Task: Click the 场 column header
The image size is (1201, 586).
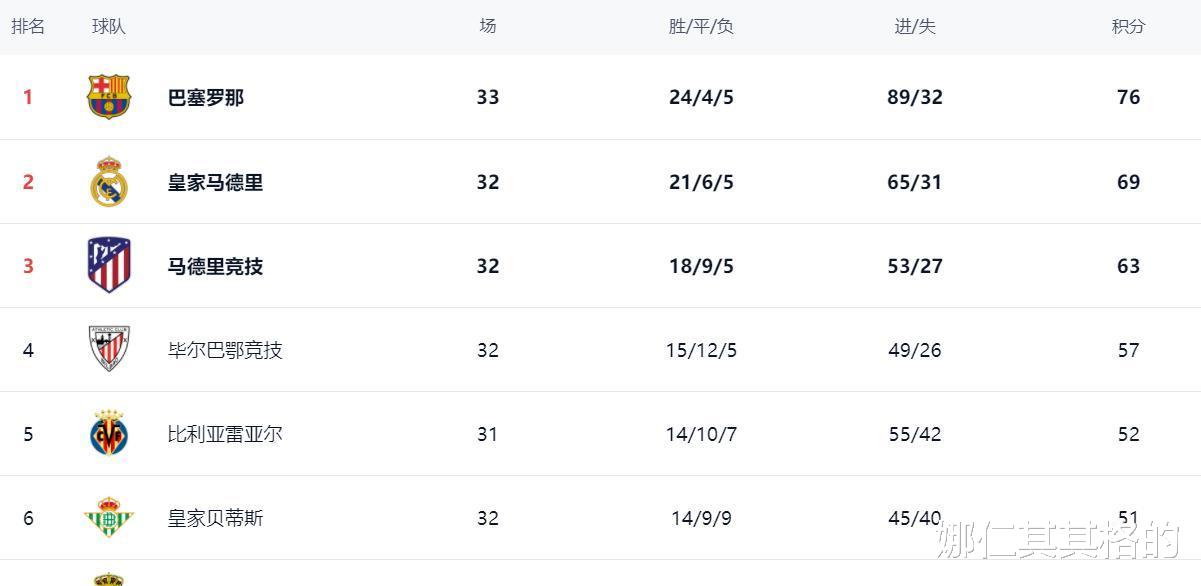Action: coord(488,26)
